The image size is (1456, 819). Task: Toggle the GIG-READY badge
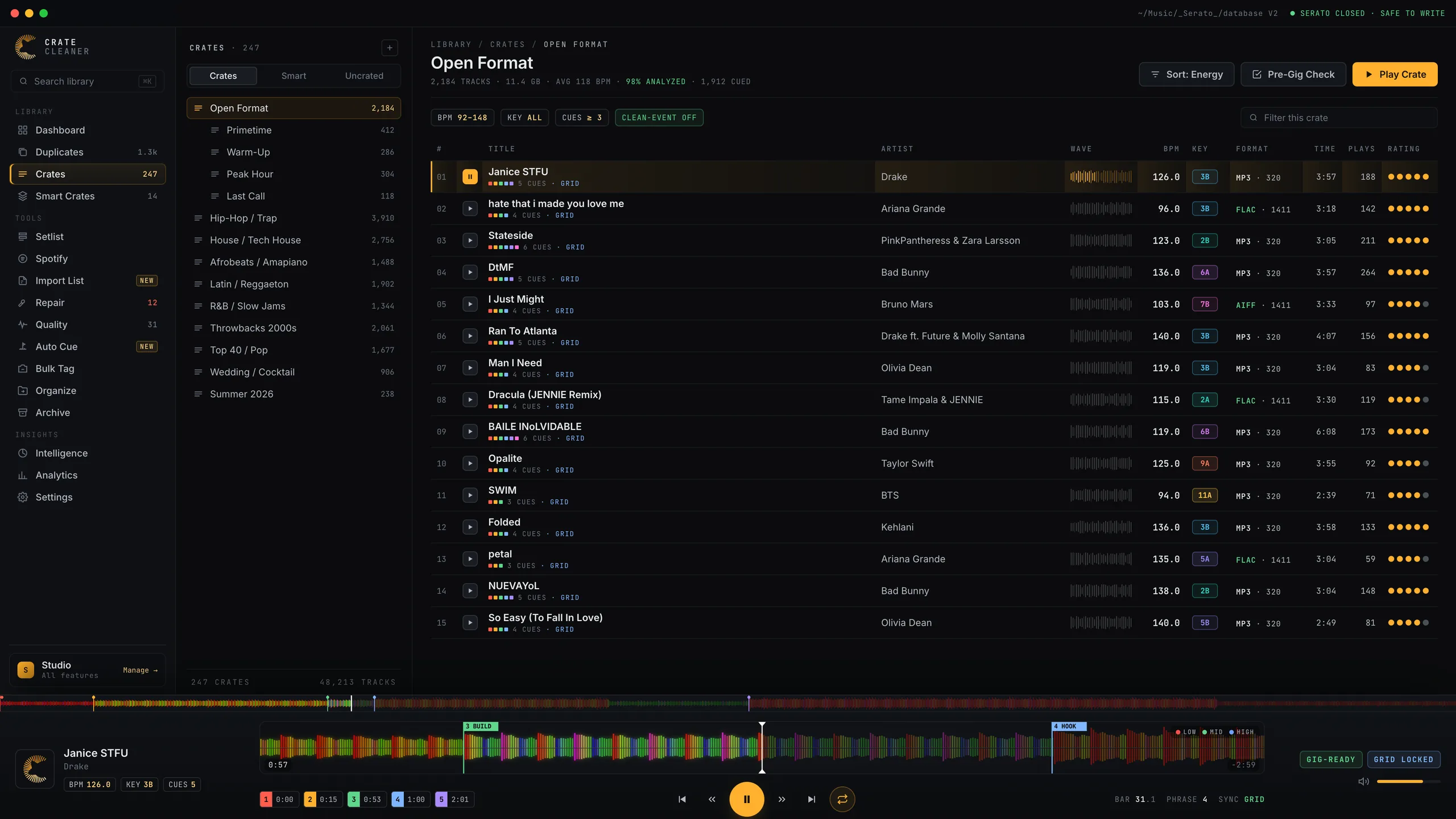point(1331,759)
